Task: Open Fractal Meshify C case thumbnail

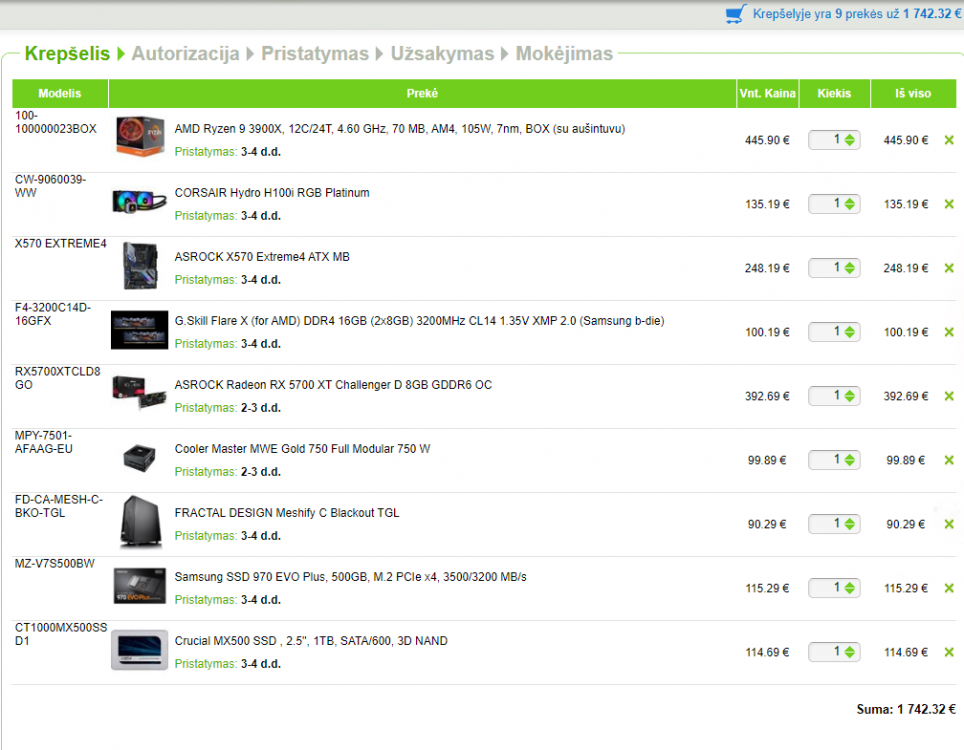Action: pos(141,521)
